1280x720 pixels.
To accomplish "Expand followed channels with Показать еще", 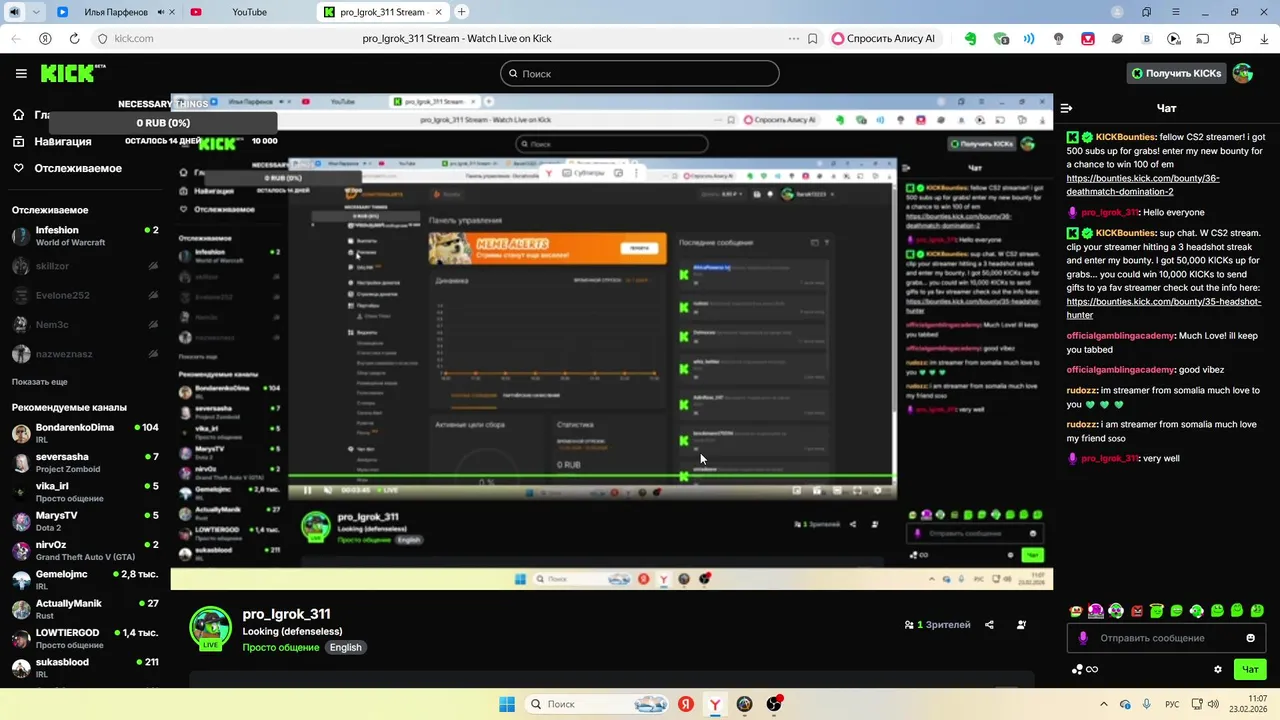I will click(x=40, y=382).
